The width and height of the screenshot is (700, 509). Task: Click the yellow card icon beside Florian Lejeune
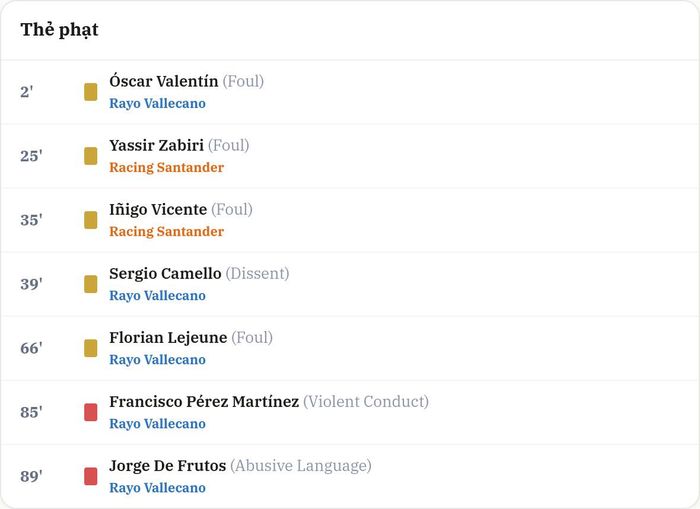tap(91, 348)
